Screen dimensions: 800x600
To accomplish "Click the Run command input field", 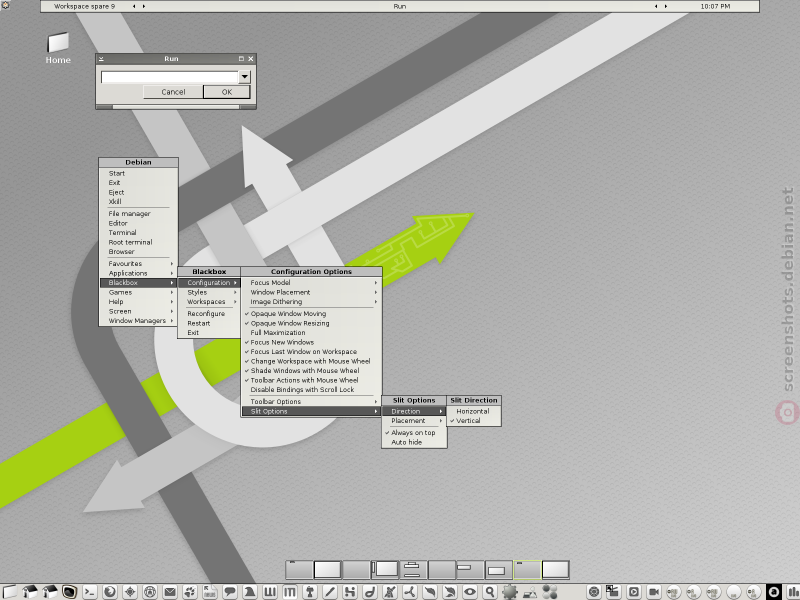I will tap(170, 77).
